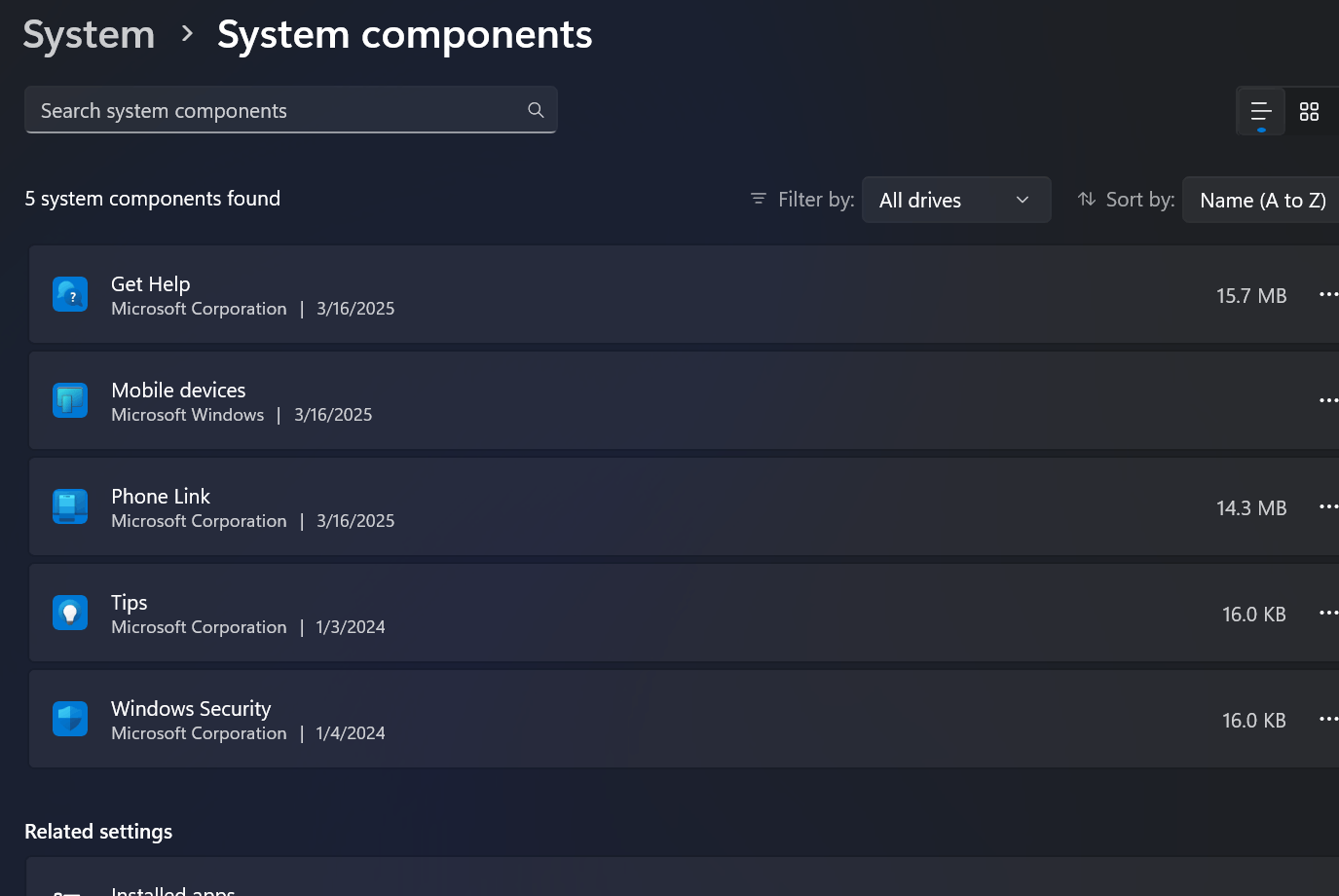
Task: Click Microsoft Windows publisher under Mobile devices
Action: (x=188, y=415)
